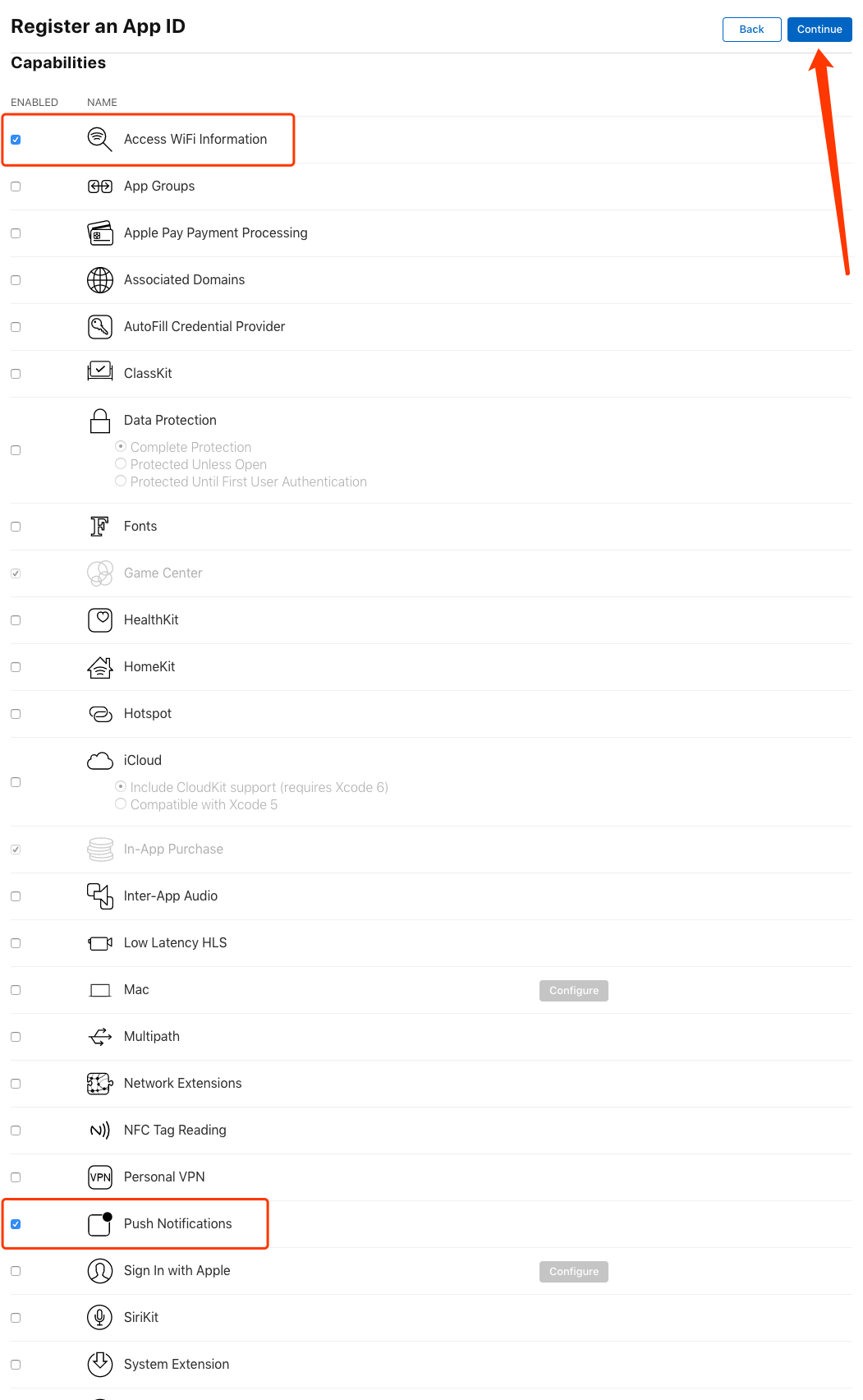The height and width of the screenshot is (1400, 863).
Task: Click the Continue button
Action: [x=819, y=30]
